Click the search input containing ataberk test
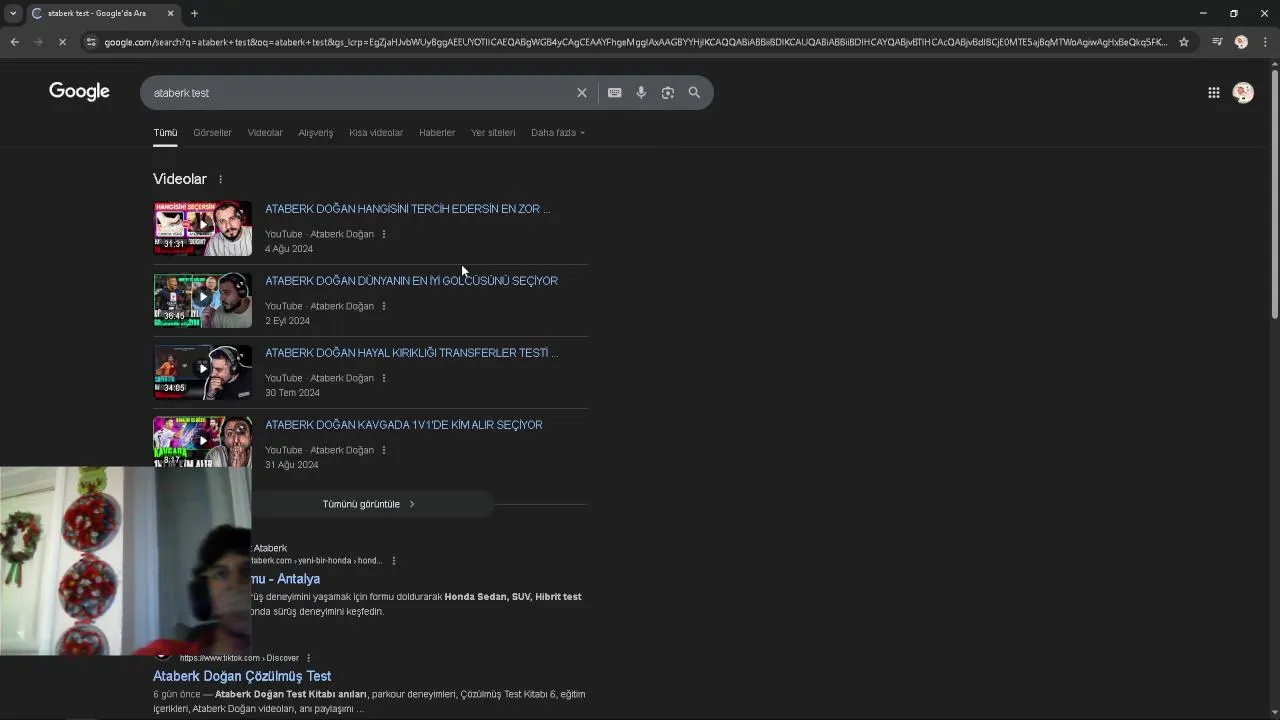1280x720 pixels. [x=360, y=93]
